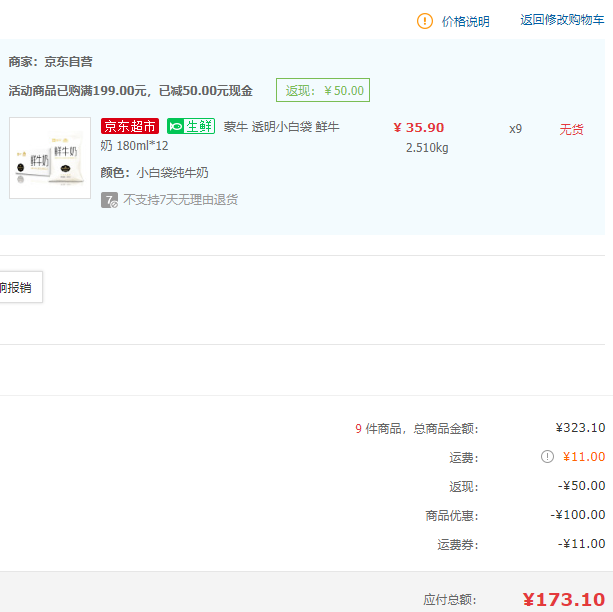Select the item price ¥ 35.90
The height and width of the screenshot is (612, 613).
(x=419, y=127)
